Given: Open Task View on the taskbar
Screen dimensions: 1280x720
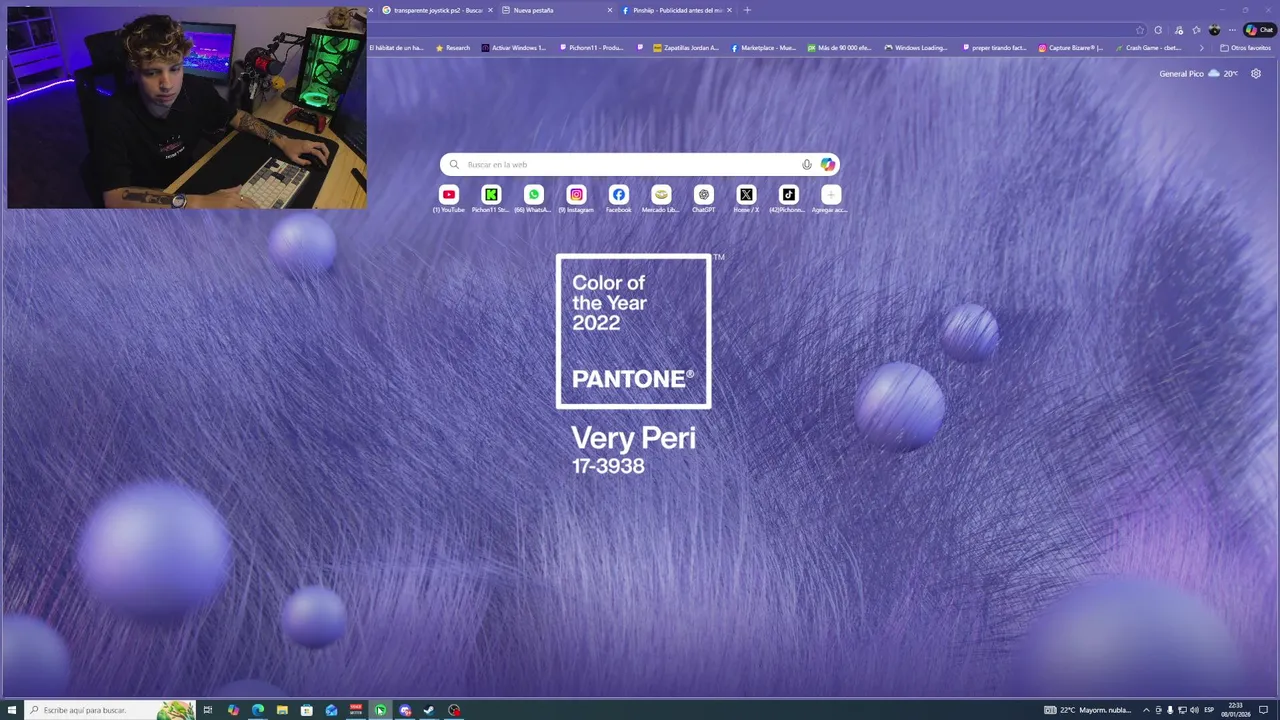Looking at the screenshot, I should pyautogui.click(x=208, y=710).
